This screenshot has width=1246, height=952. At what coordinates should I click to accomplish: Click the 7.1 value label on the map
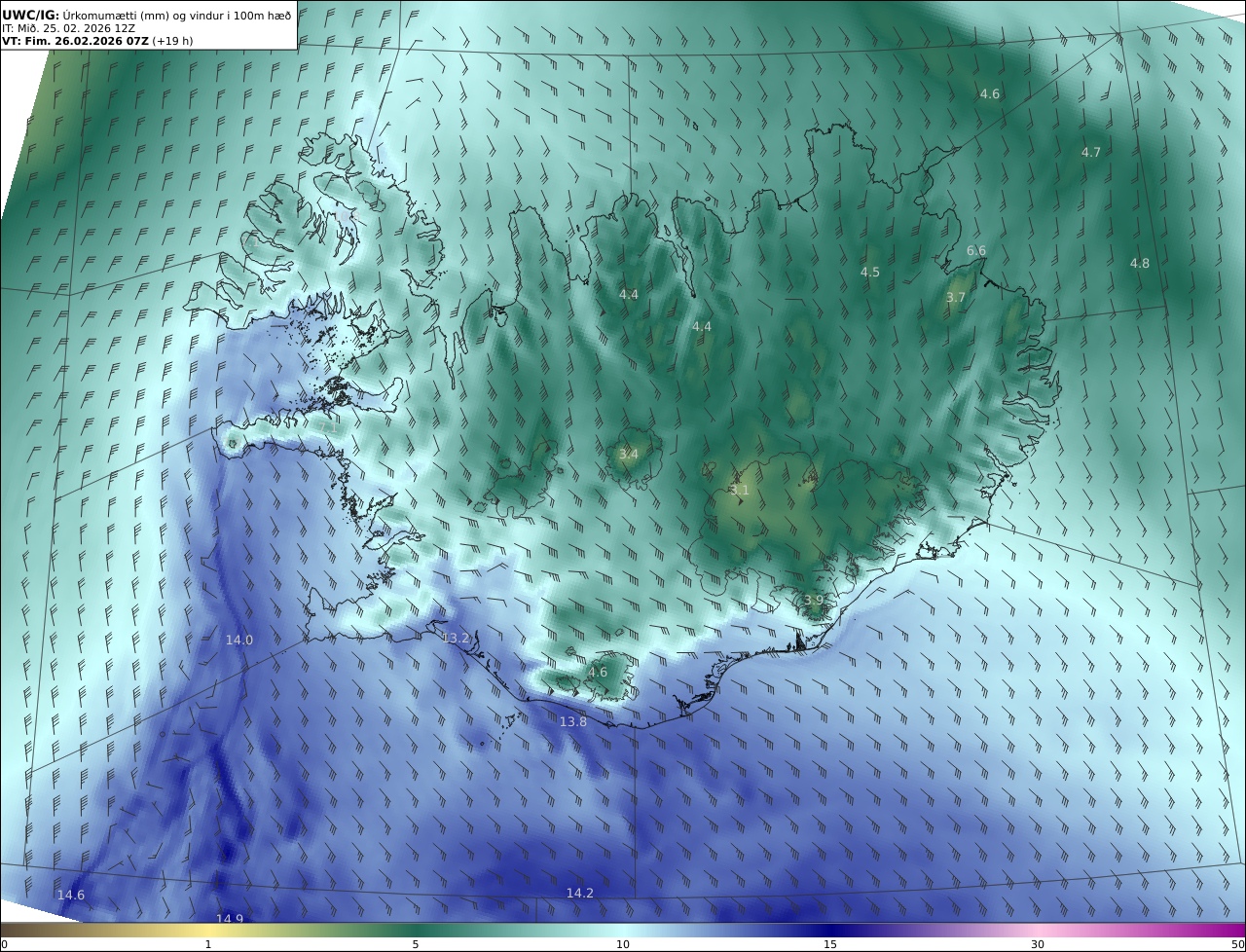(329, 427)
